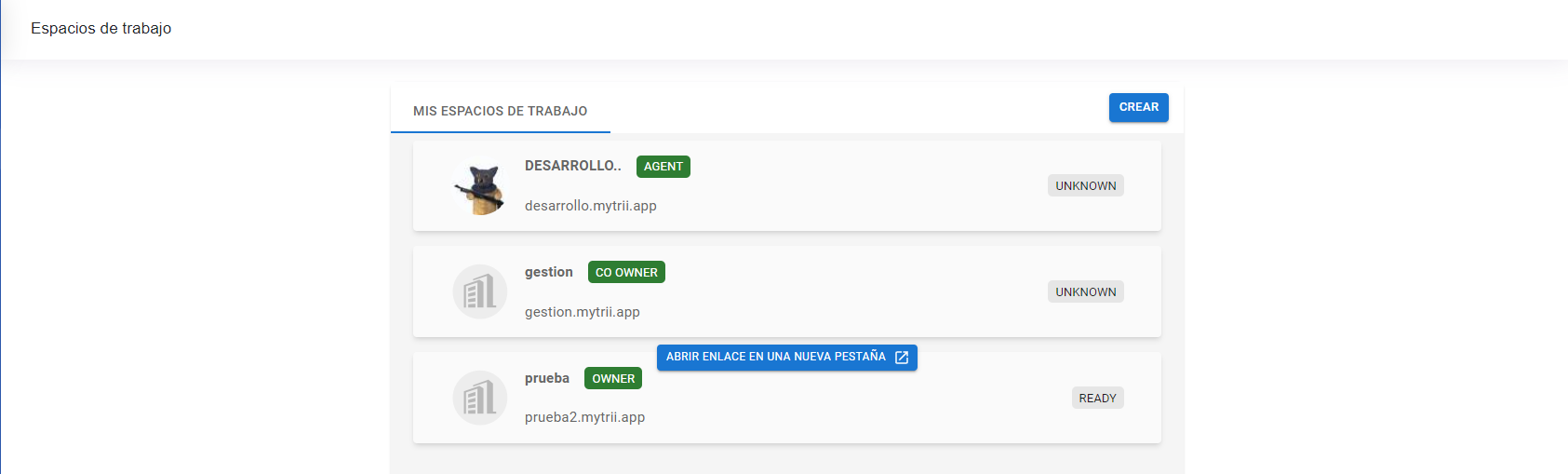This screenshot has height=474, width=1568.
Task: Select the DESARROLLO.. workspace name
Action: coord(572,166)
